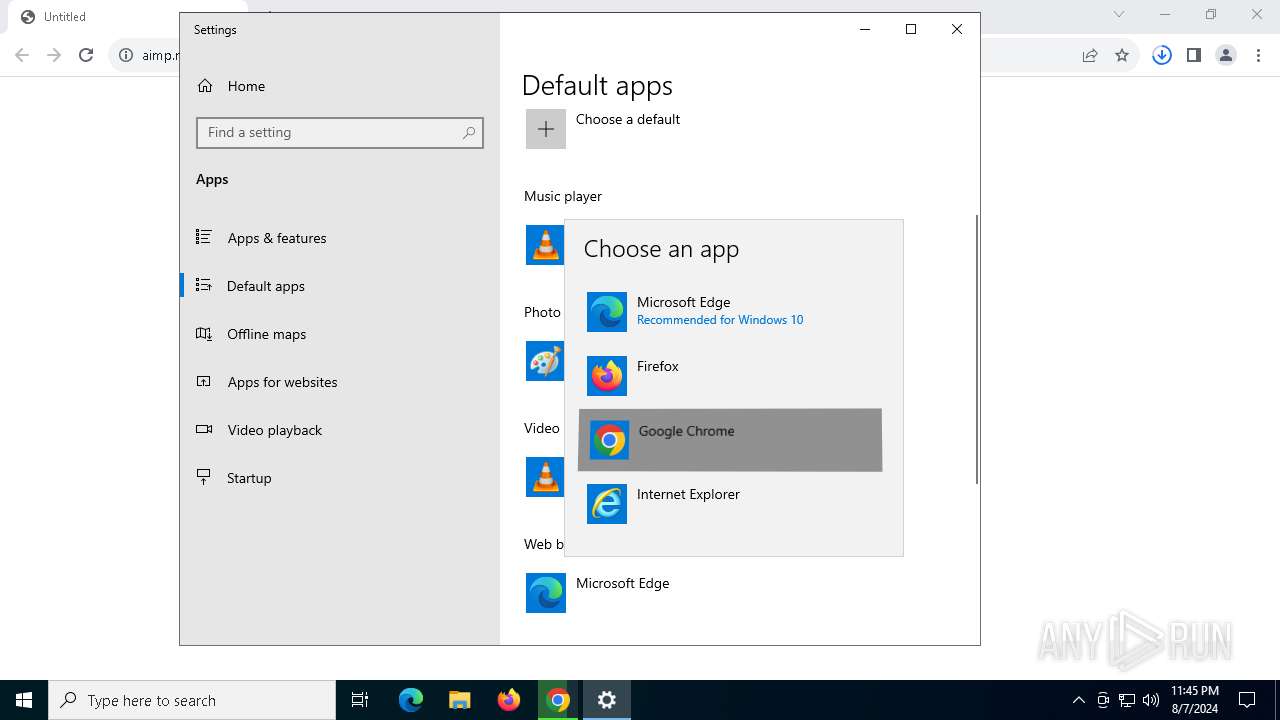Click the share icon in Chrome address bar

click(1090, 56)
